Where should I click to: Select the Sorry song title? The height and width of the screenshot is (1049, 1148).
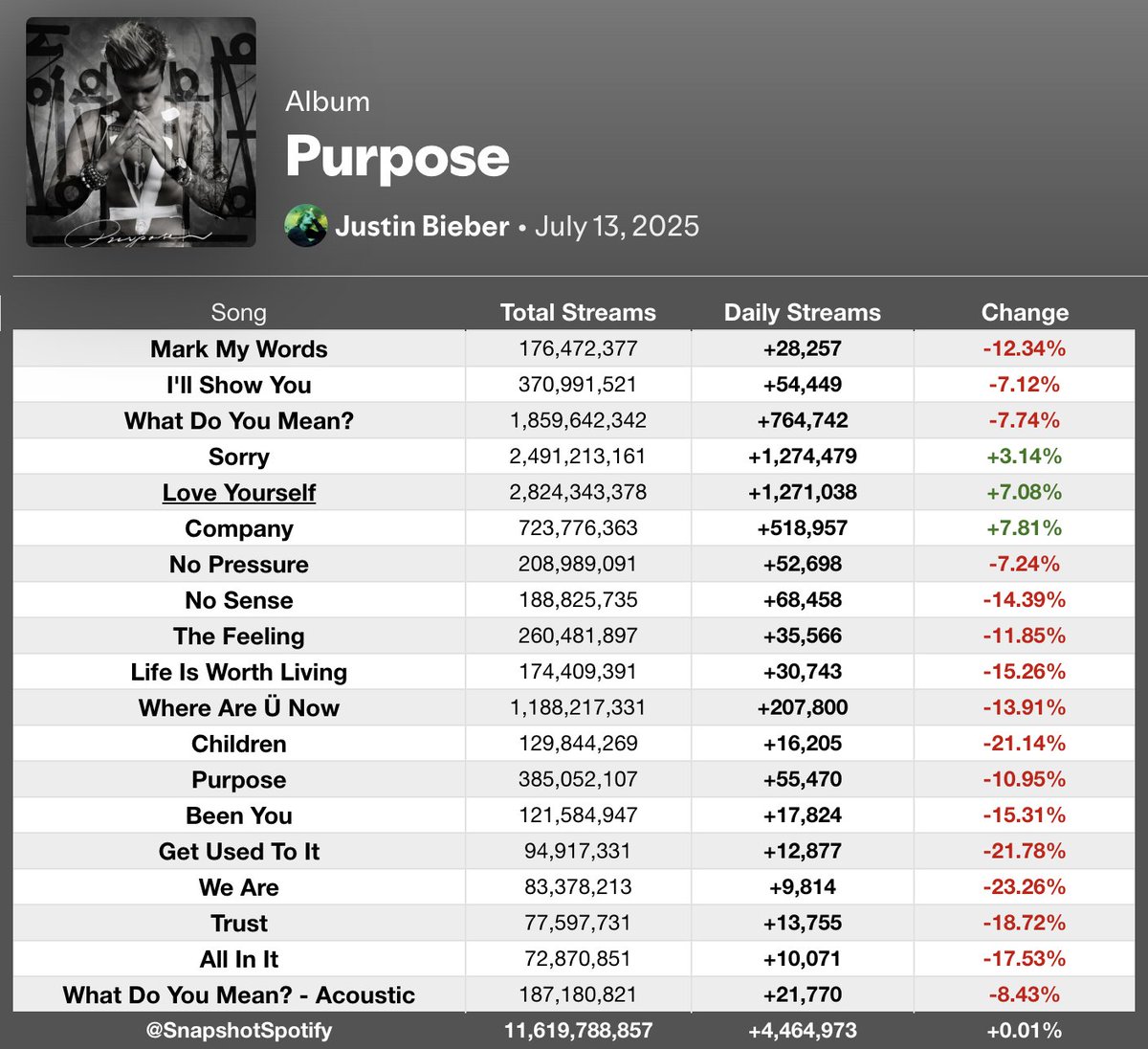239,457
